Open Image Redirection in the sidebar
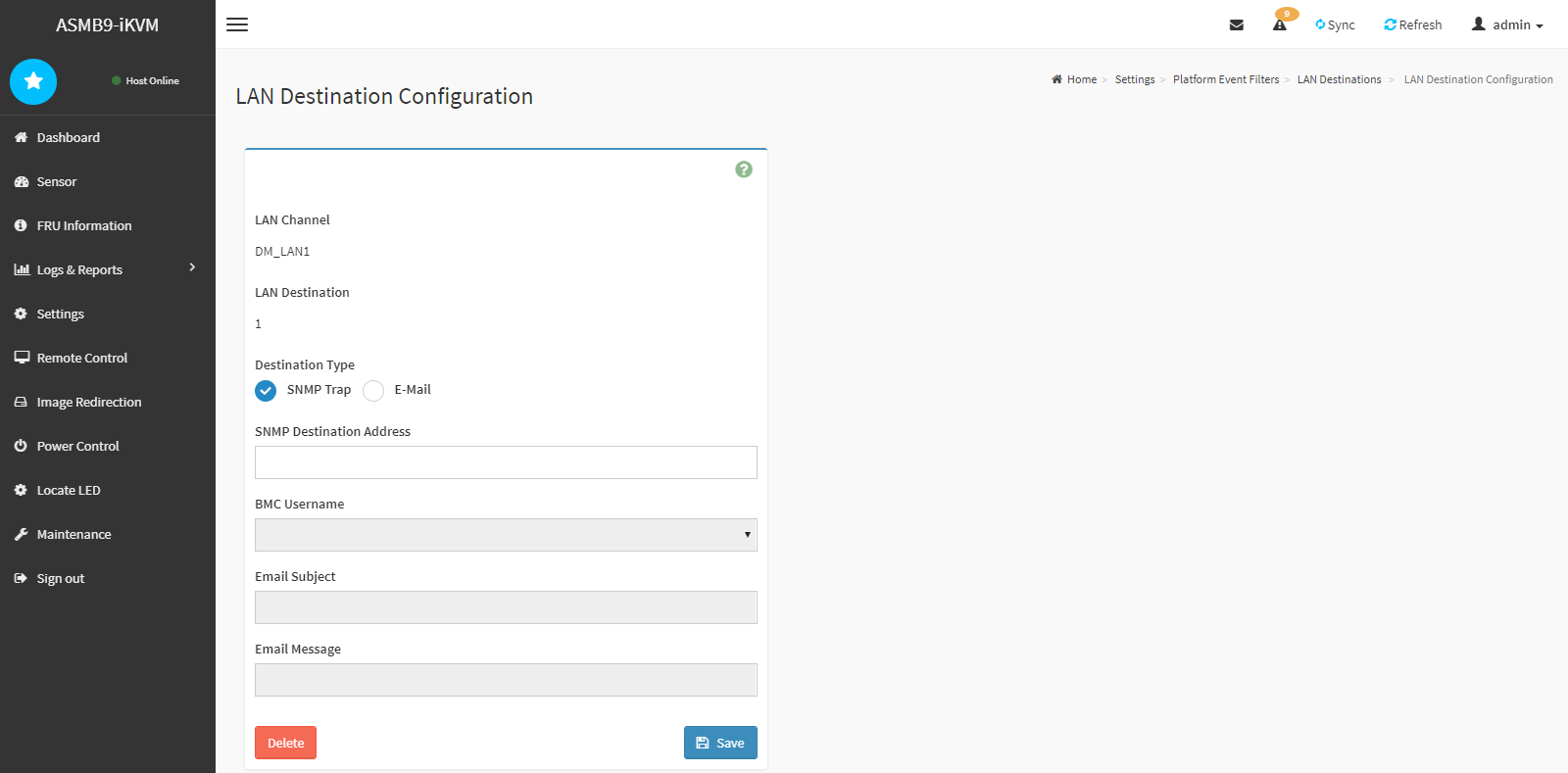Viewport: 1568px width, 773px height. point(89,402)
